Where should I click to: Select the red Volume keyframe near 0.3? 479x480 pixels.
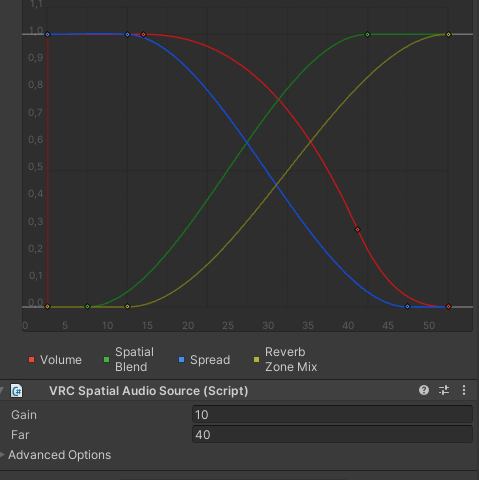coord(357,229)
